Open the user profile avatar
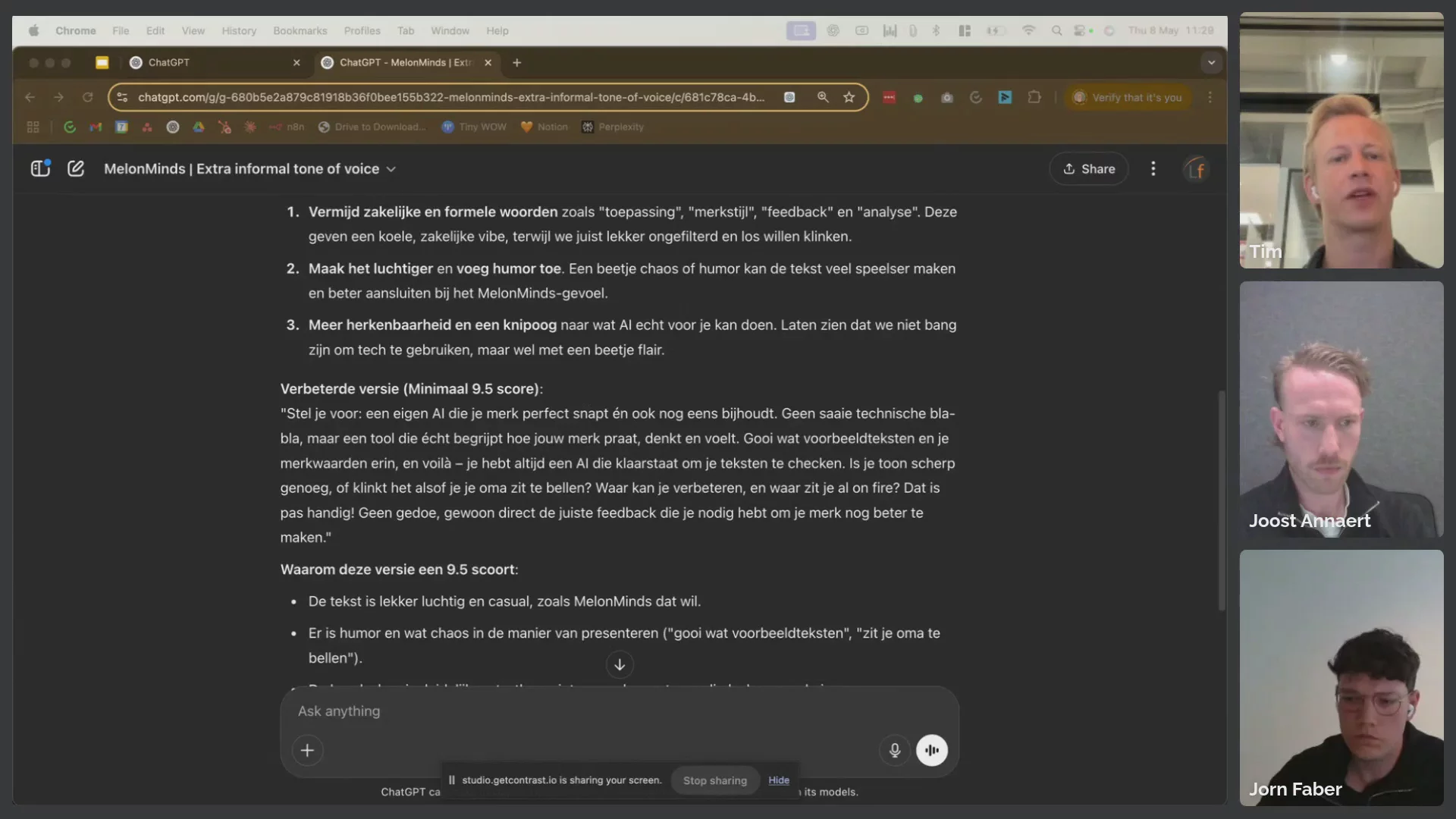The image size is (1456, 819). (1196, 169)
